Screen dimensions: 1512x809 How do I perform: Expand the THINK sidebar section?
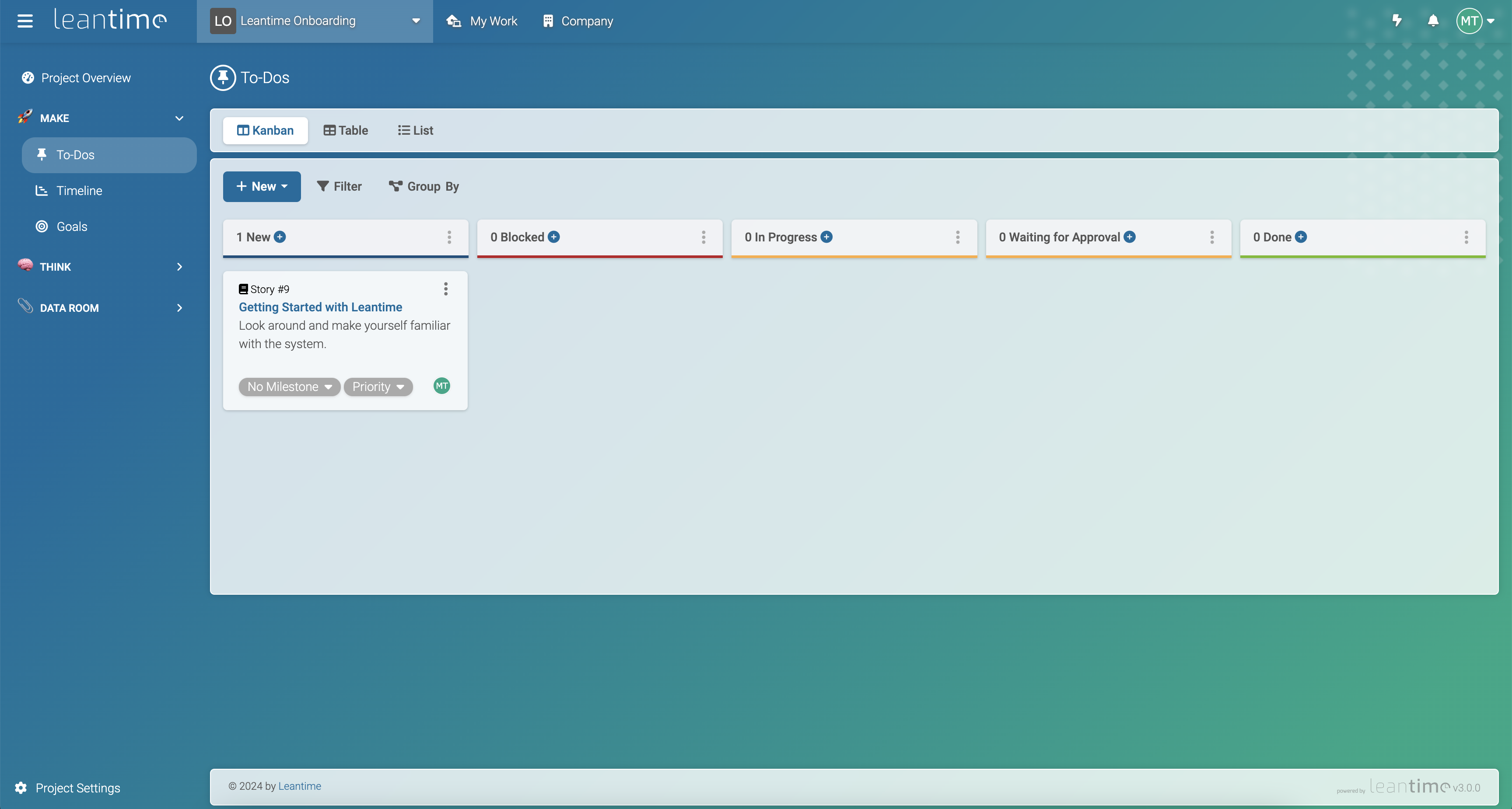(179, 267)
